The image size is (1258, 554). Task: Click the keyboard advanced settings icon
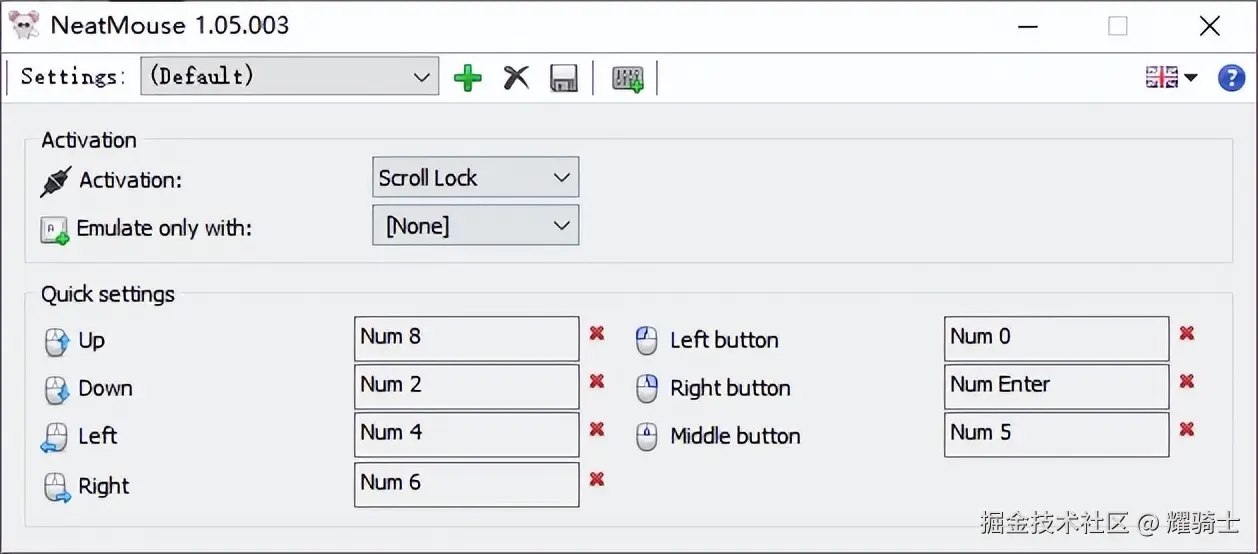pos(628,78)
